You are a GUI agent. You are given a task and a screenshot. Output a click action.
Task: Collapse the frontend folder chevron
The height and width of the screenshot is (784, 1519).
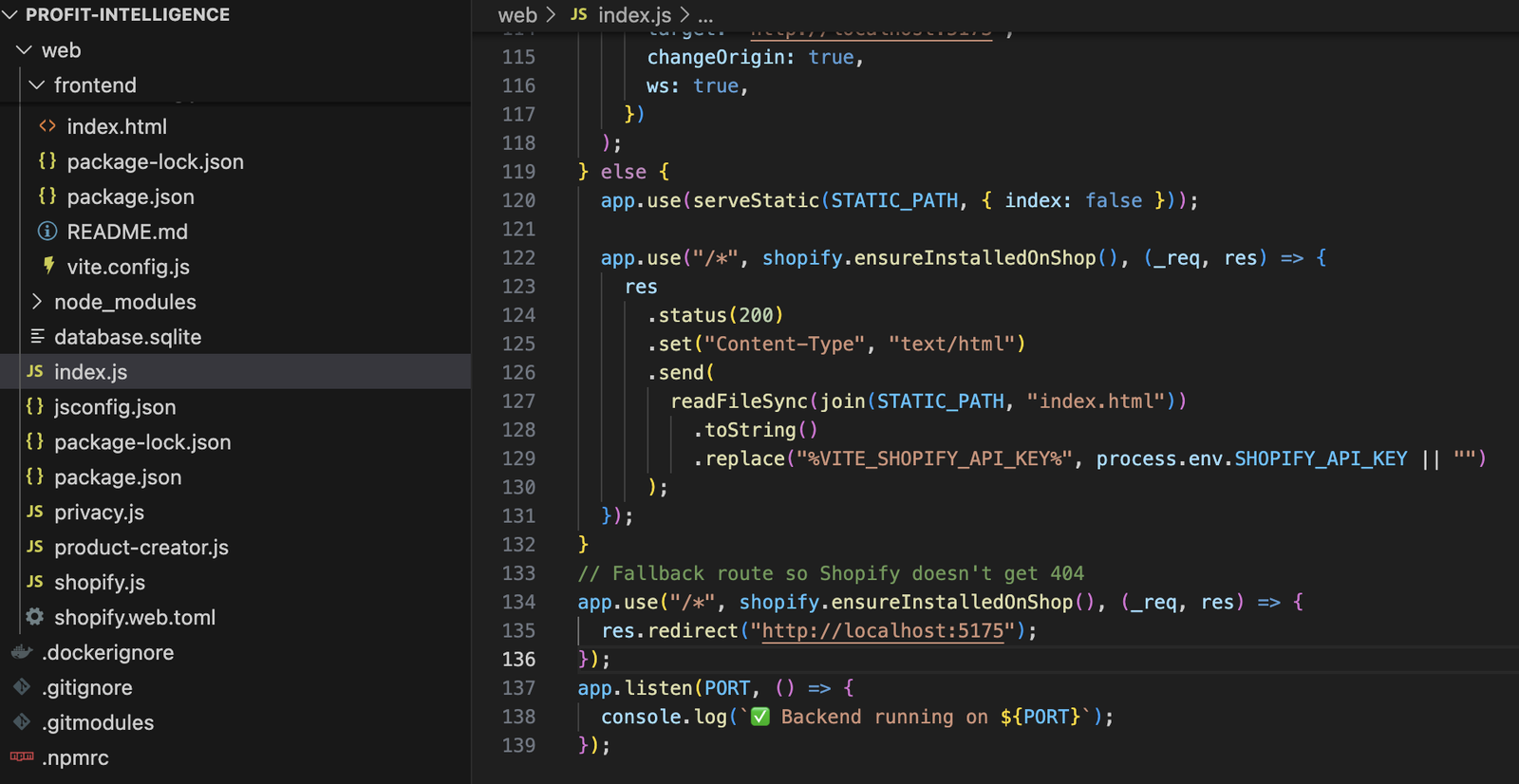click(37, 85)
